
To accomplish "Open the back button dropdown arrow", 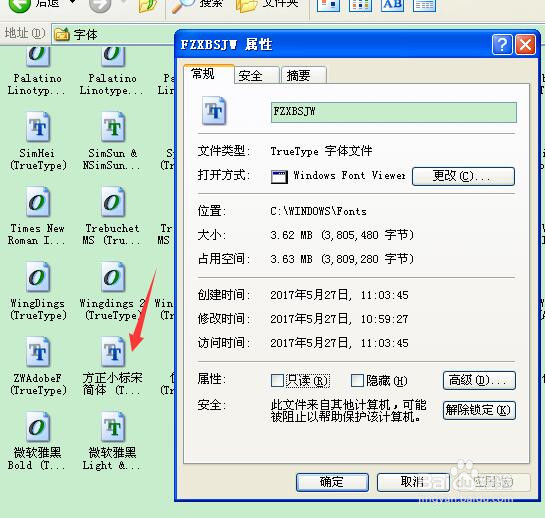I will [73, 3].
